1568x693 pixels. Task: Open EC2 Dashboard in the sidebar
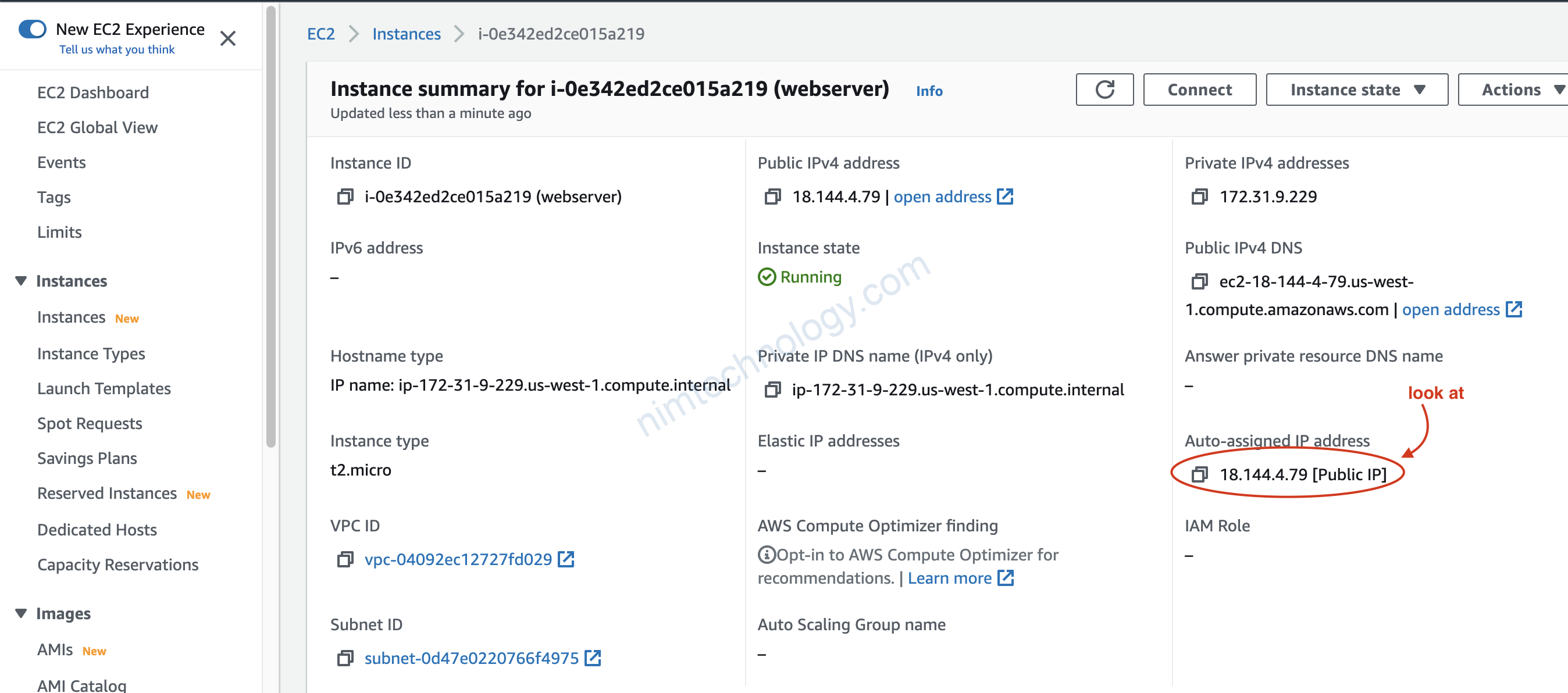pyautogui.click(x=92, y=92)
